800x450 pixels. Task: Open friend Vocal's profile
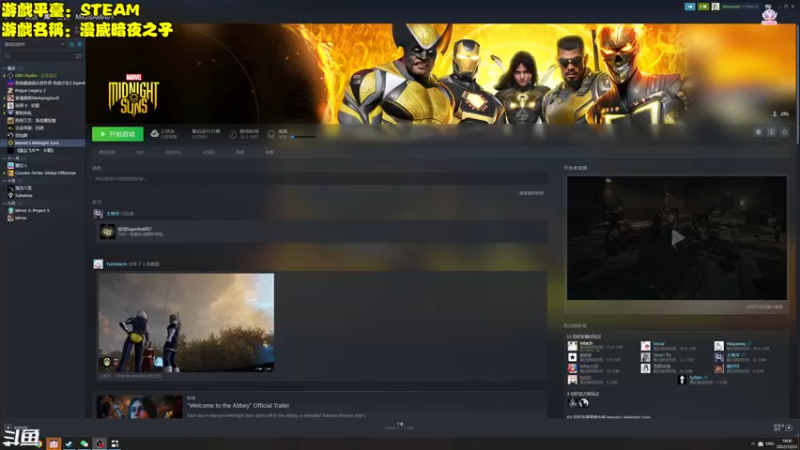point(659,344)
